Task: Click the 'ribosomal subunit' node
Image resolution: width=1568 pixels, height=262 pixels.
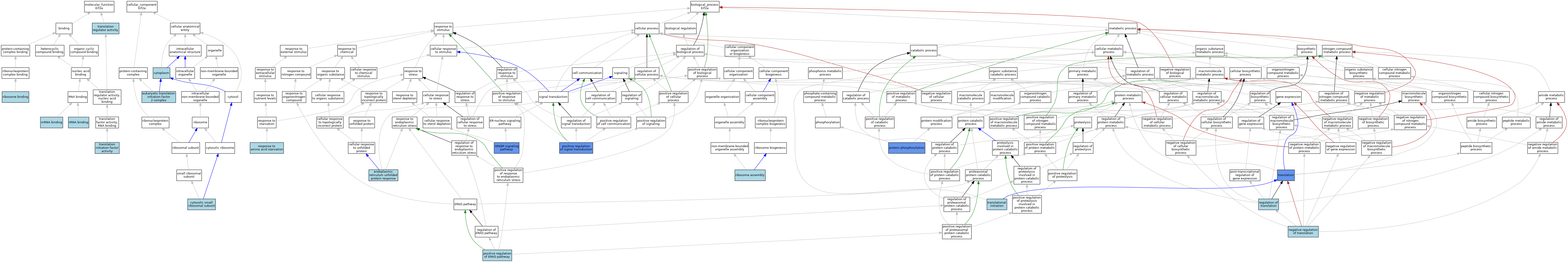Action: click(x=186, y=148)
